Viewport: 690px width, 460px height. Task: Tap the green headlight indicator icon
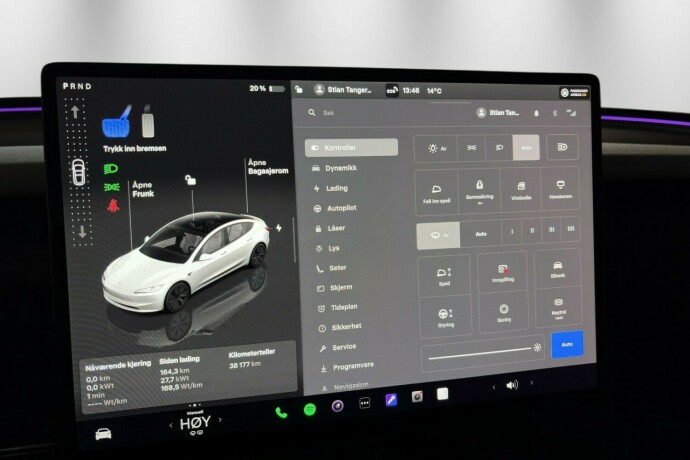point(110,169)
